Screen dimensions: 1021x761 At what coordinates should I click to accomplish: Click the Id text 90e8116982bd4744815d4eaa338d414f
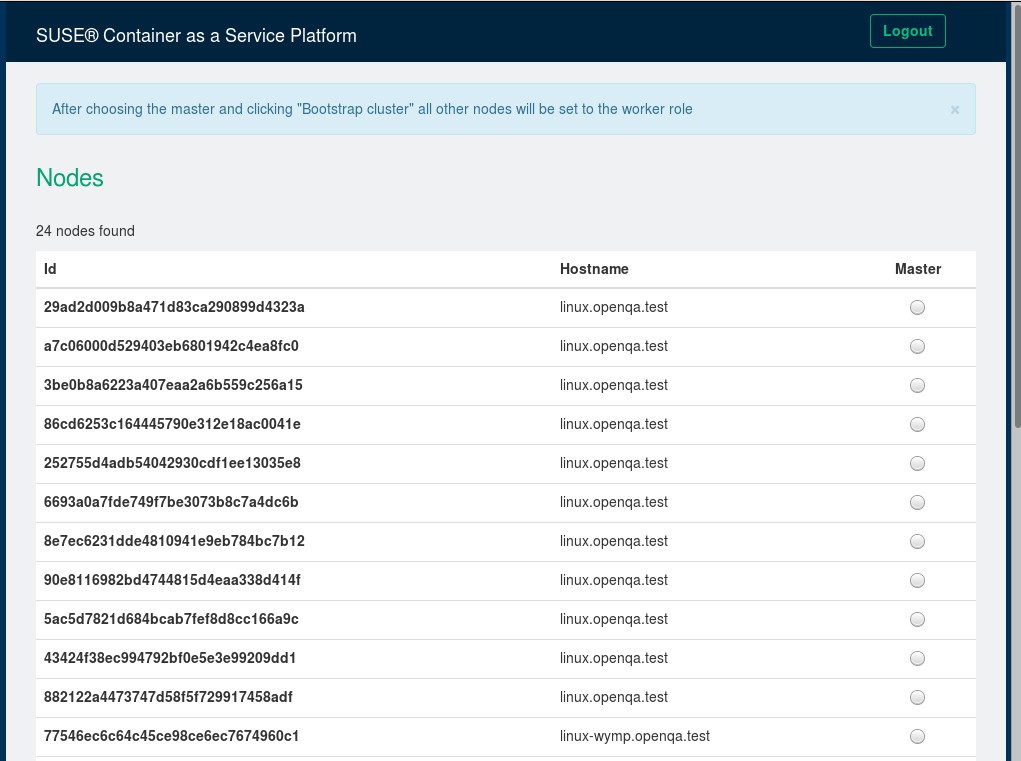pyautogui.click(x=172, y=581)
